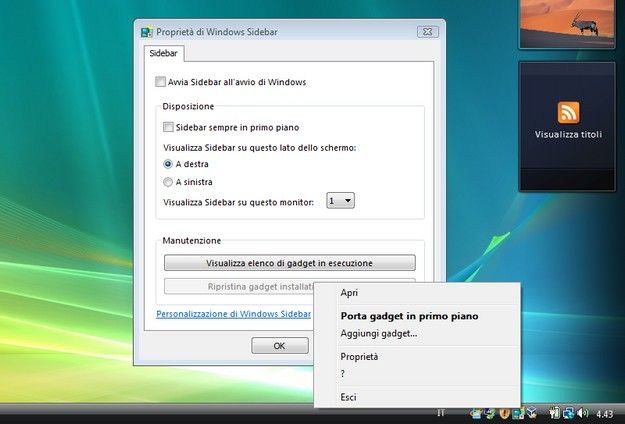Click the Windows Sidebar icon in dialog title bar
Screen dimensions: 625x424
(x=147, y=32)
